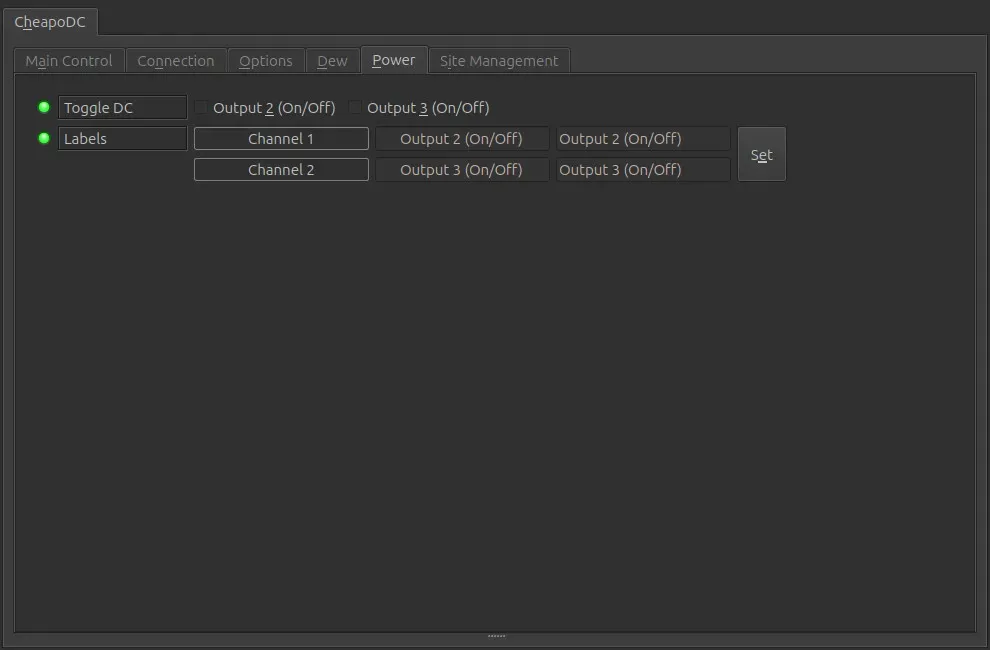Edit the Output 3 (On/Off) label input field

pyautogui.click(x=643, y=169)
